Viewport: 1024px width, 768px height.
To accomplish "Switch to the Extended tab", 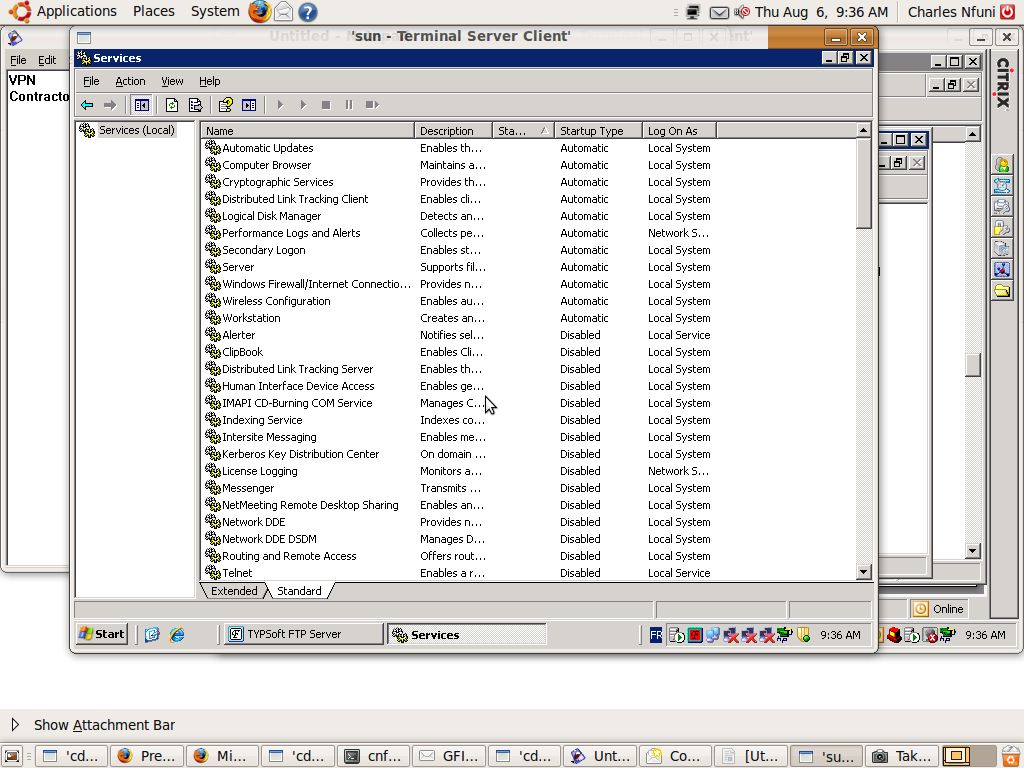I will pyautogui.click(x=233, y=590).
